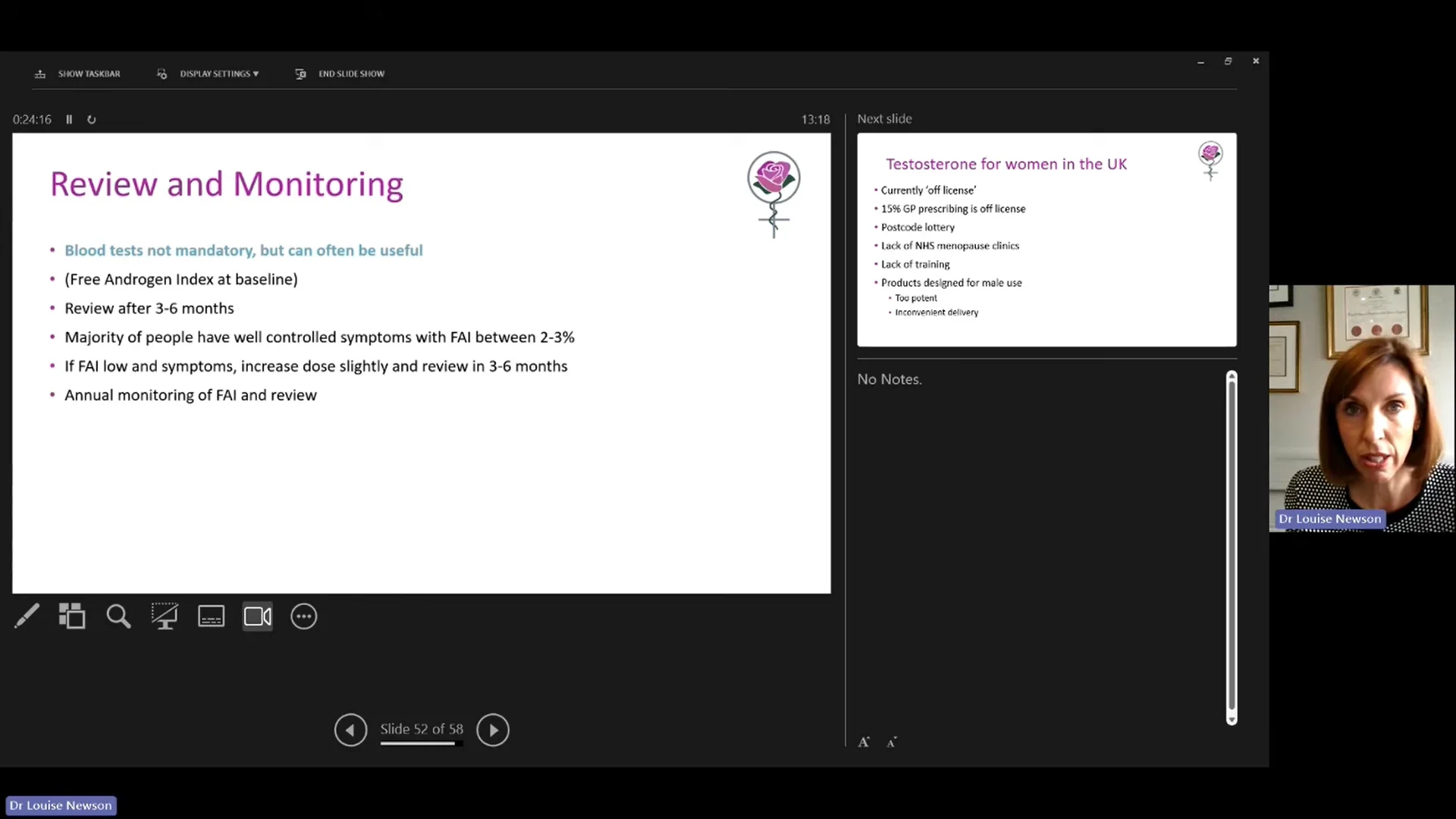Viewport: 1456px width, 819px height.
Task: Select the laser pointer tool
Action: tap(25, 616)
